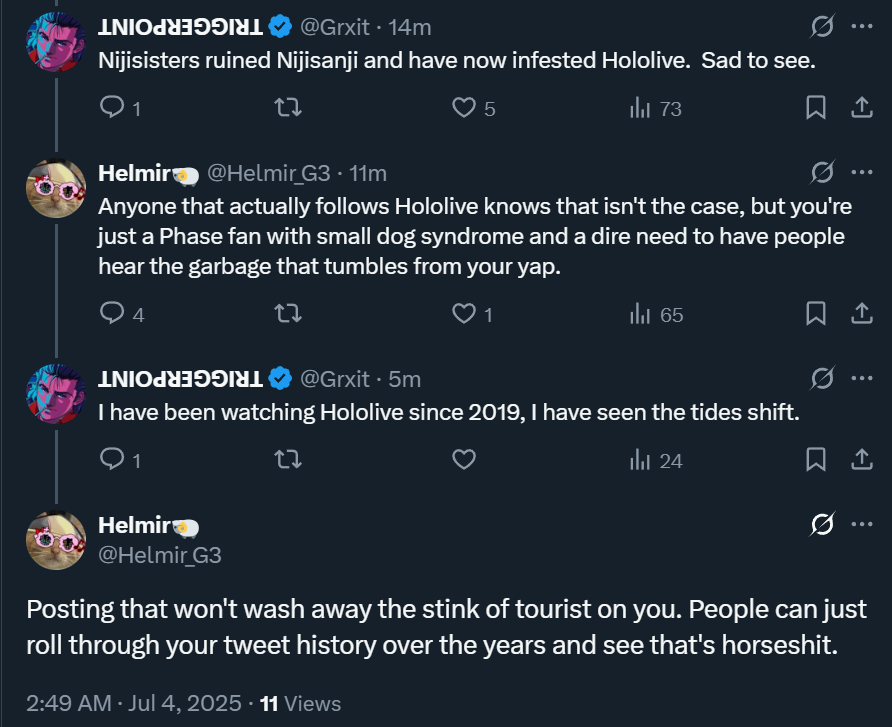
Task: Open more menu on Helmir's 11m tweet
Action: click(861, 172)
